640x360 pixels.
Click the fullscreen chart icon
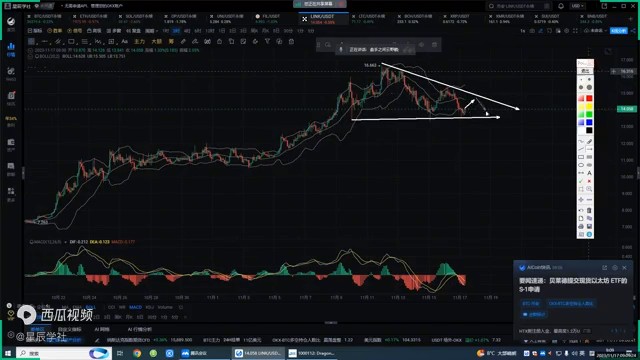click(575, 31)
